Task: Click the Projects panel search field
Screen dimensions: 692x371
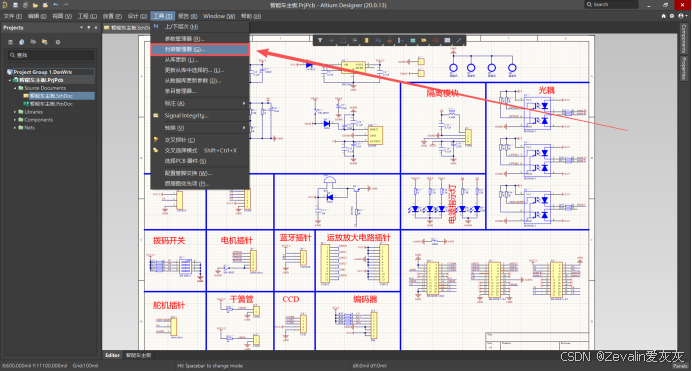Action: (51, 55)
